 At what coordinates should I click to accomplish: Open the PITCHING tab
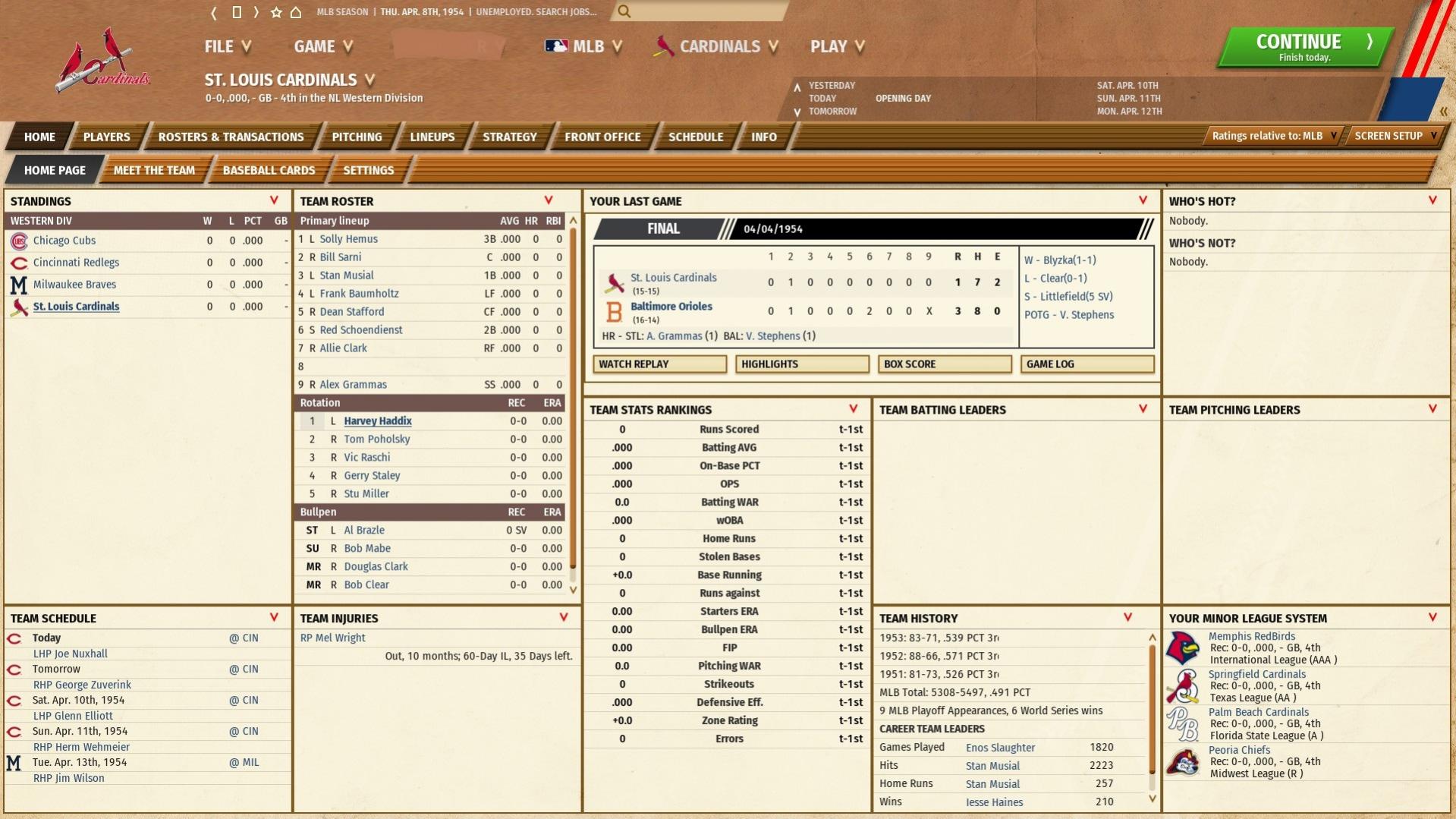point(357,137)
